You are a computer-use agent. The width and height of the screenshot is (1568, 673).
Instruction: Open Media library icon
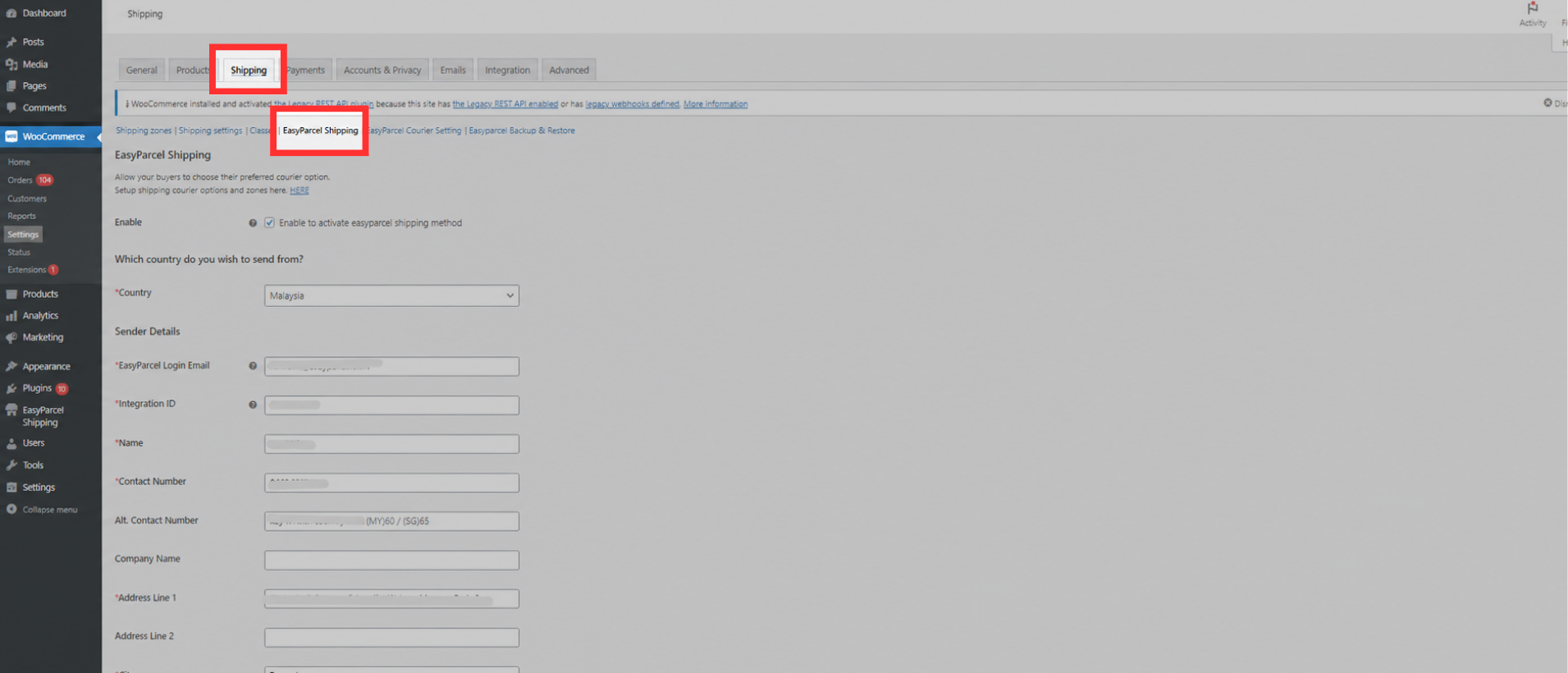click(11, 64)
